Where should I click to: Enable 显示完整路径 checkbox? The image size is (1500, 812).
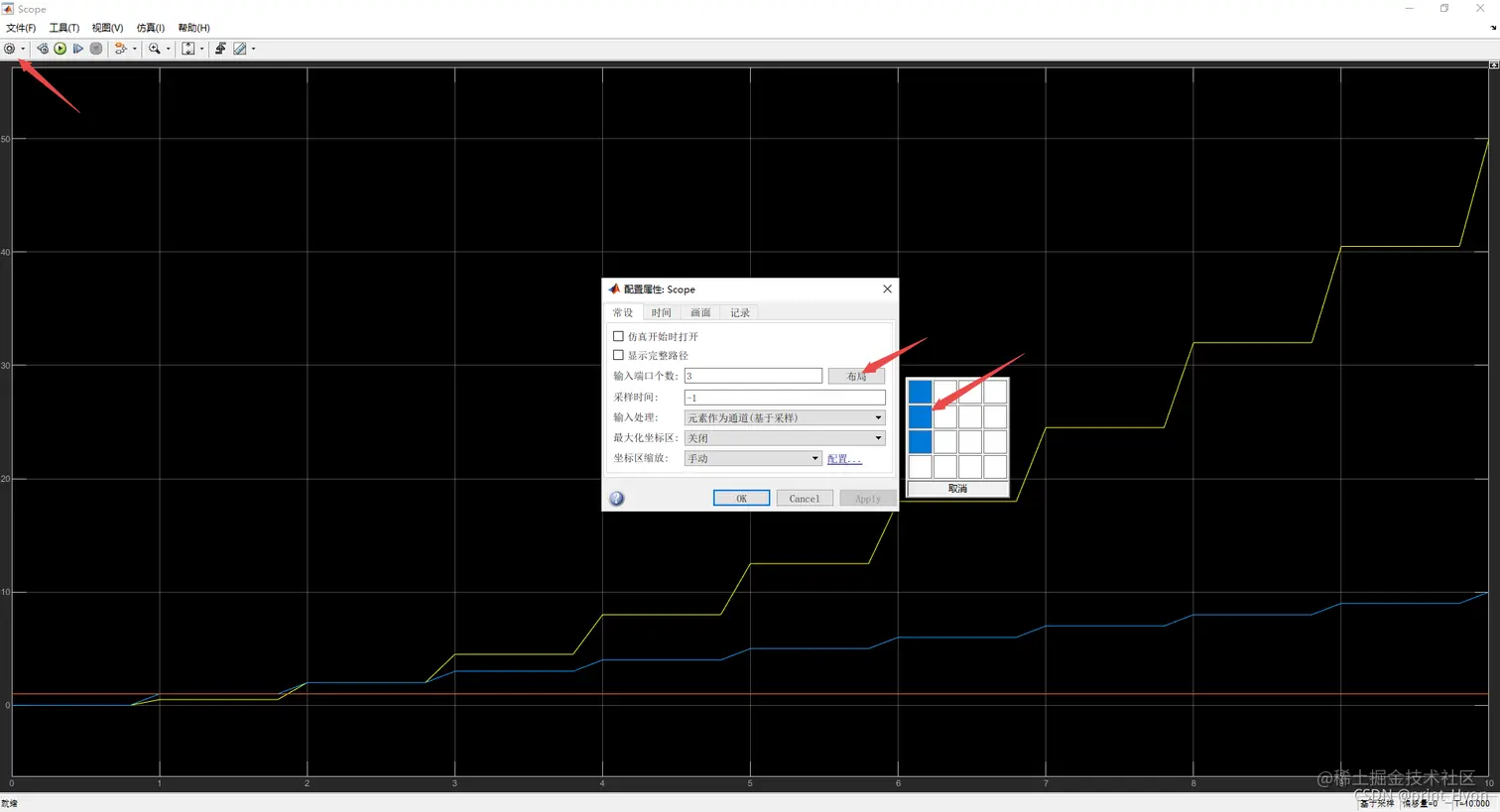pyautogui.click(x=619, y=355)
